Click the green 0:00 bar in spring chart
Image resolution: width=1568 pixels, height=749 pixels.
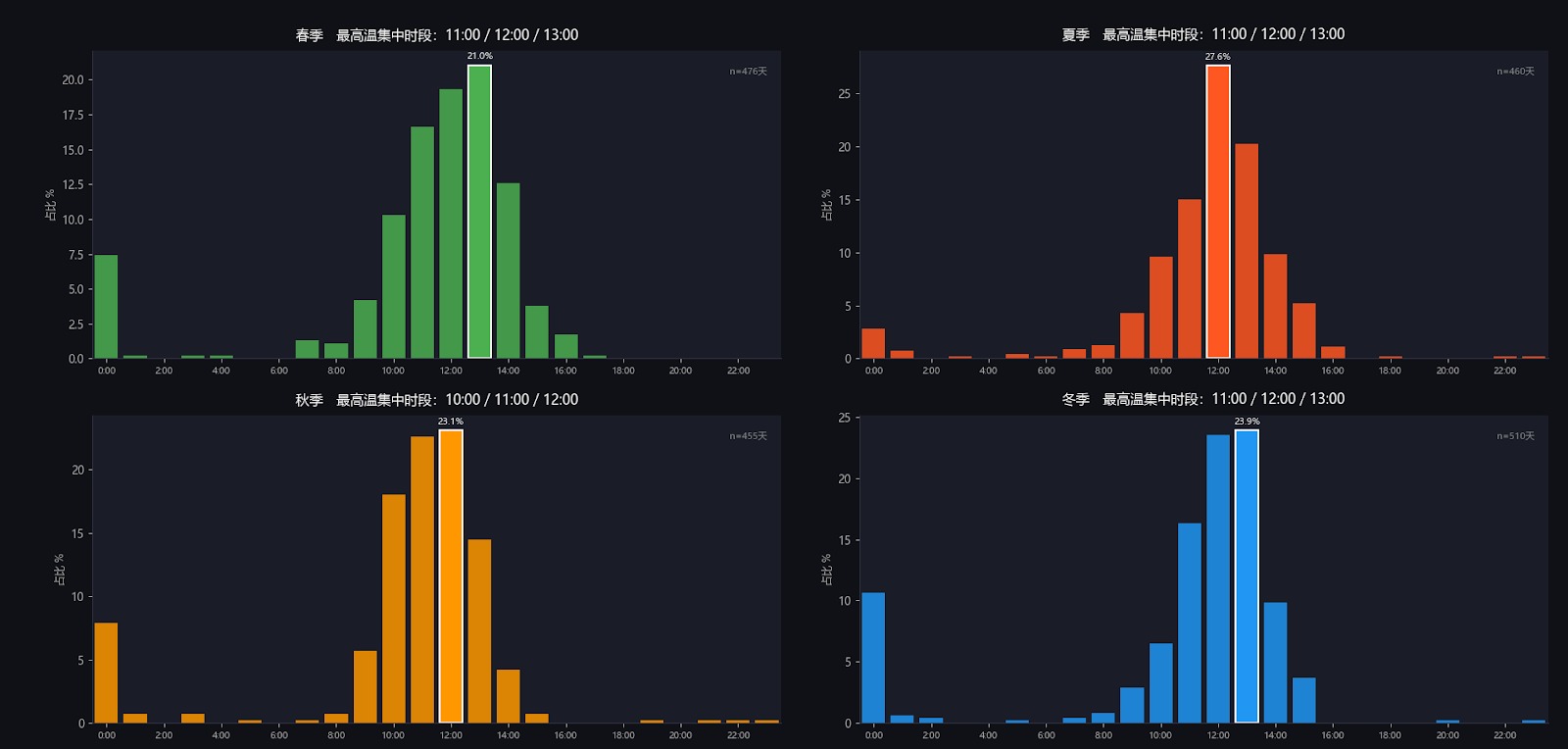pos(106,307)
